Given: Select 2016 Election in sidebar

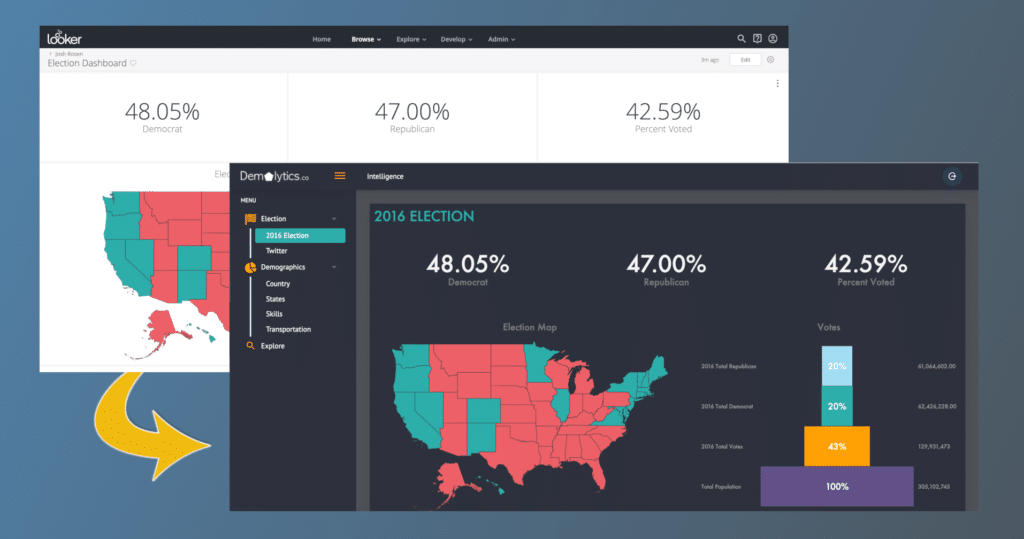Looking at the screenshot, I should click(x=300, y=235).
